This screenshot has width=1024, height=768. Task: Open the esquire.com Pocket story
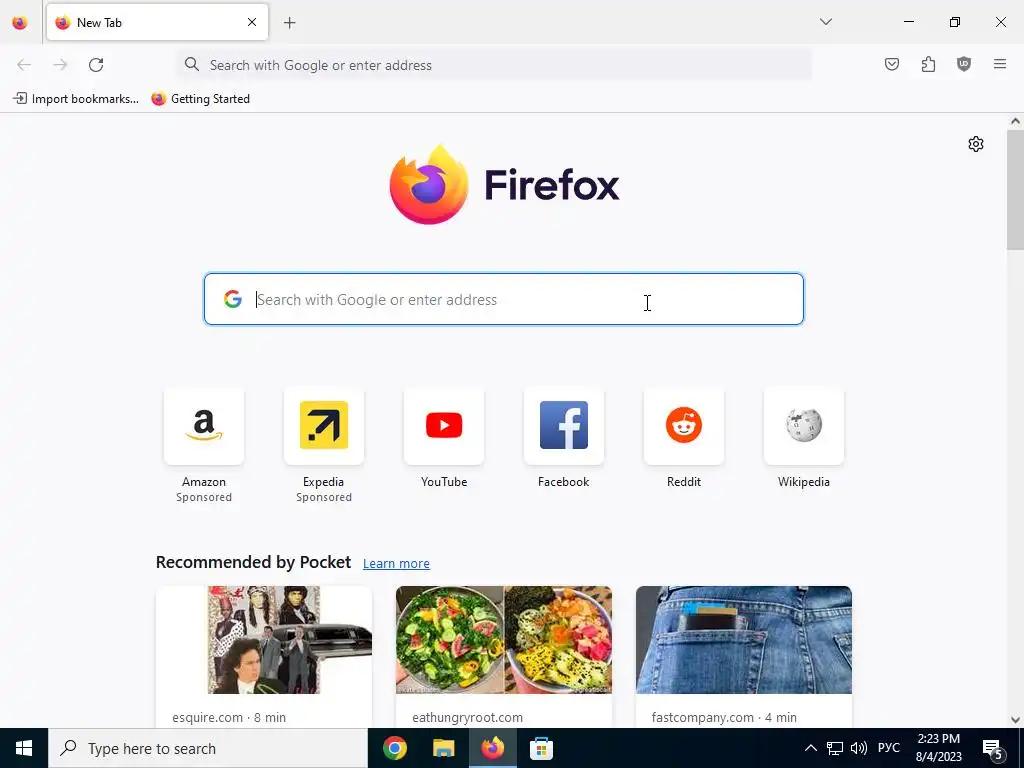(x=264, y=656)
